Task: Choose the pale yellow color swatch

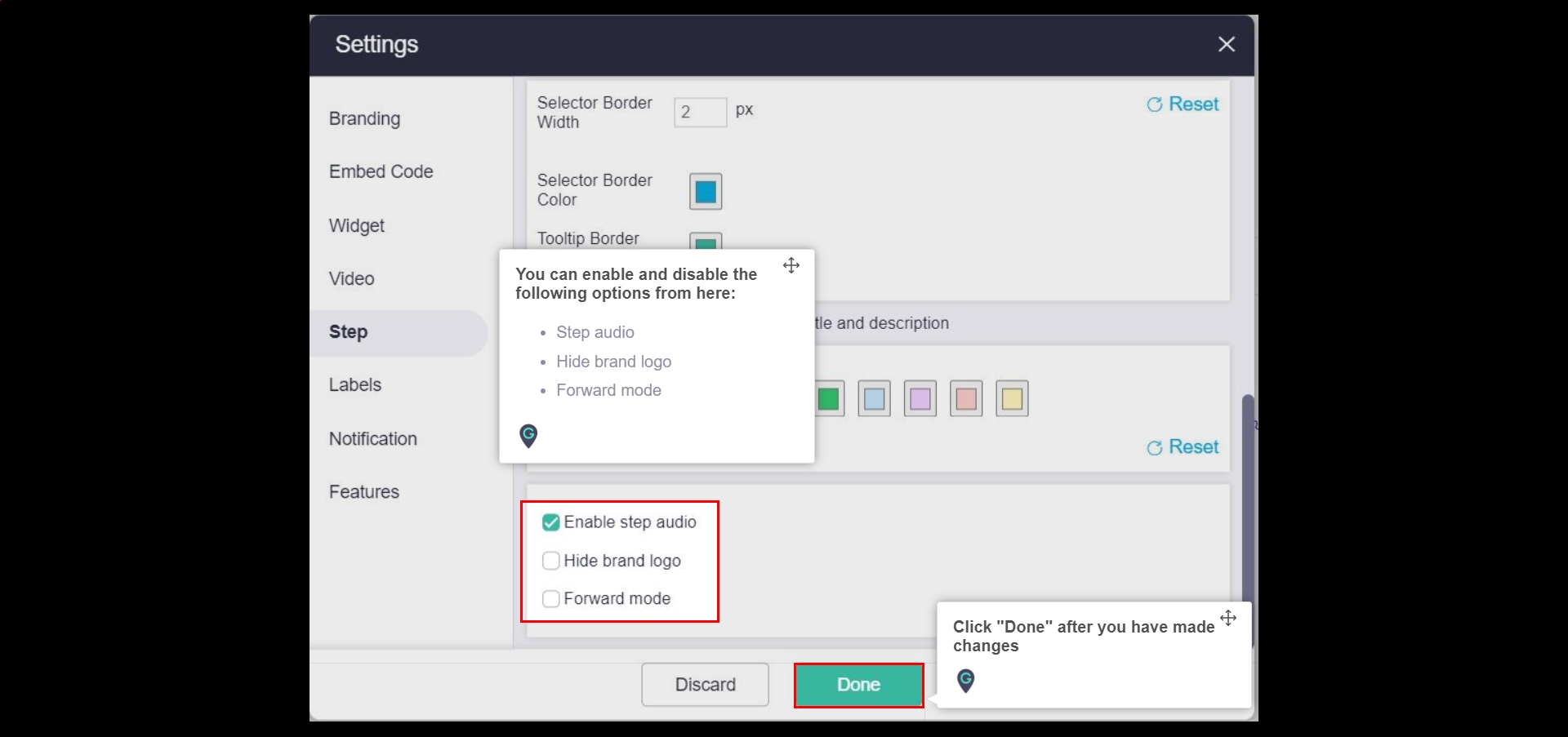Action: coord(1012,399)
